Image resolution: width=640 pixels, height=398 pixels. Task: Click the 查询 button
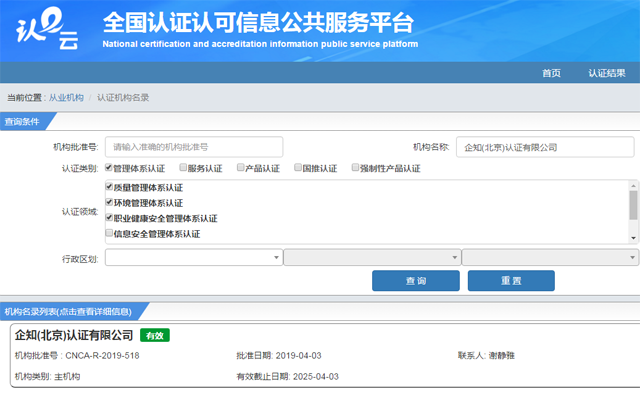[x=416, y=281]
